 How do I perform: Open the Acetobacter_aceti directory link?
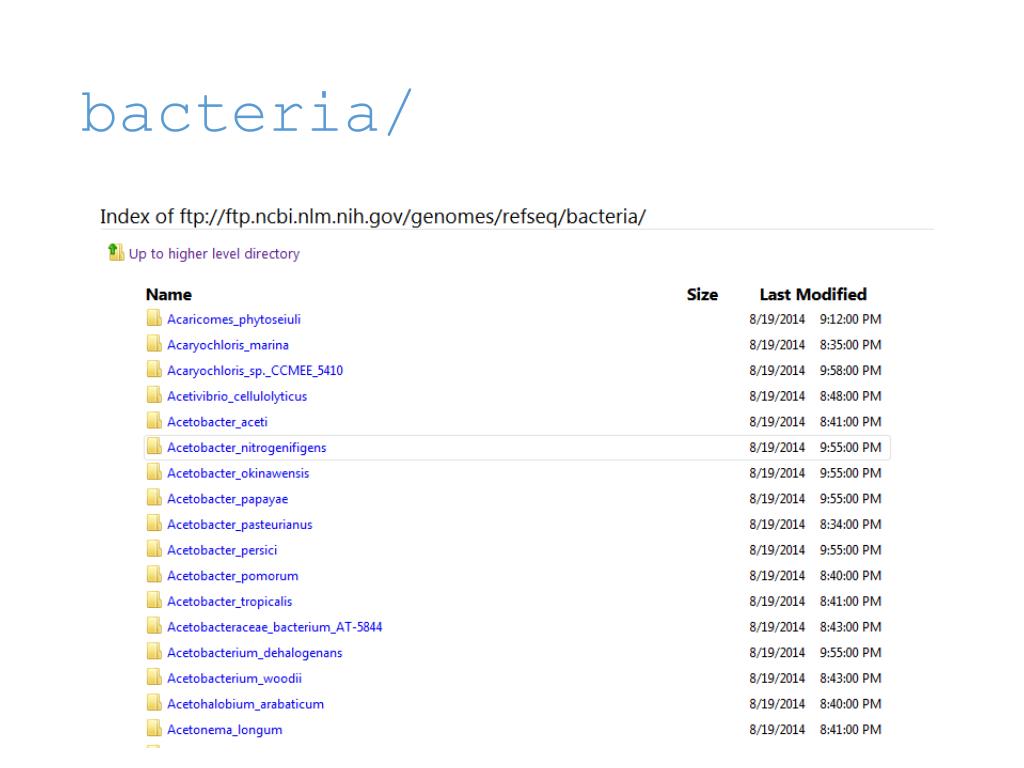point(217,422)
